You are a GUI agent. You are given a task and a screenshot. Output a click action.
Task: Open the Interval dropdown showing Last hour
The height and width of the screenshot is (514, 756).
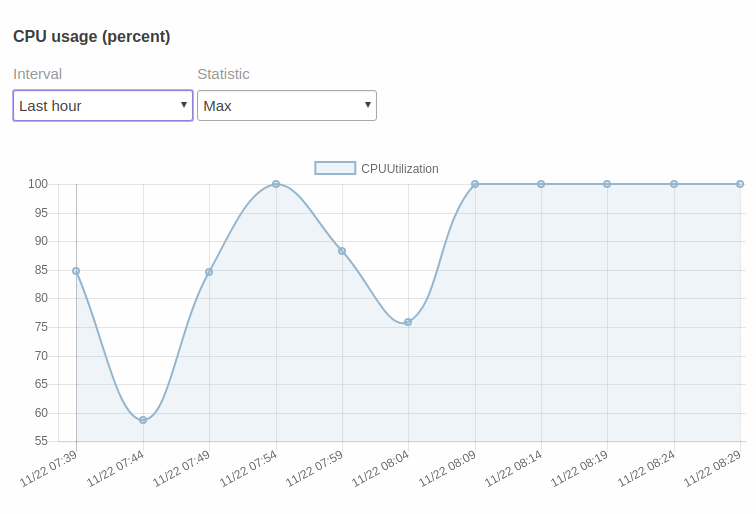pos(103,106)
